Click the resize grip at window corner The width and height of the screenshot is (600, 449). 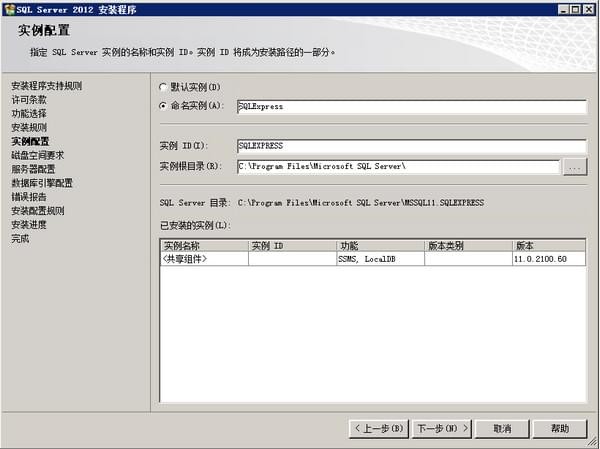tap(593, 442)
